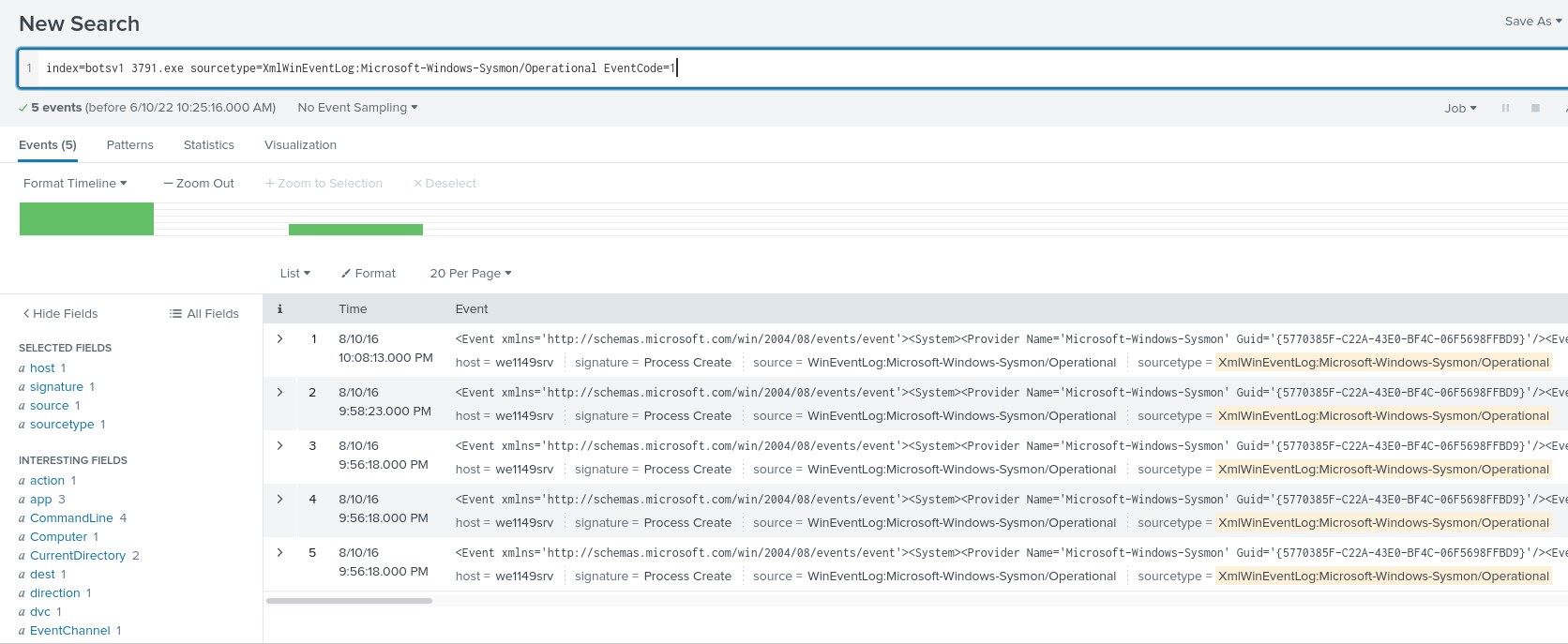Image resolution: width=1568 pixels, height=644 pixels.
Task: Open the dvc interesting field
Action: 40,611
